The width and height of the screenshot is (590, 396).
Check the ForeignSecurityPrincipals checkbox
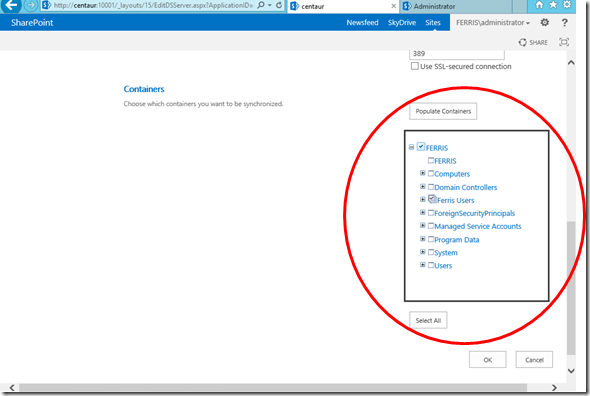tap(431, 213)
